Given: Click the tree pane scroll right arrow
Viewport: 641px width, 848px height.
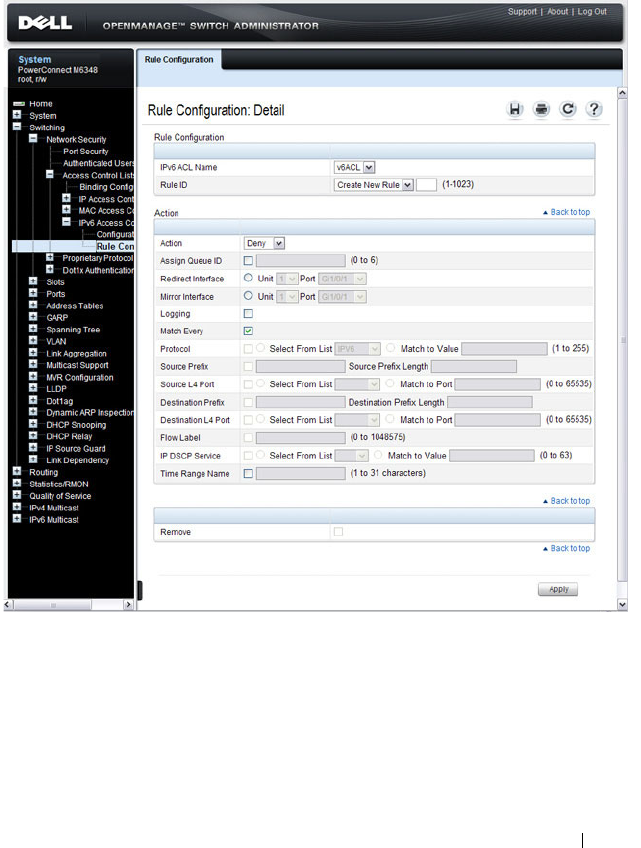Looking at the screenshot, I should 128,605.
